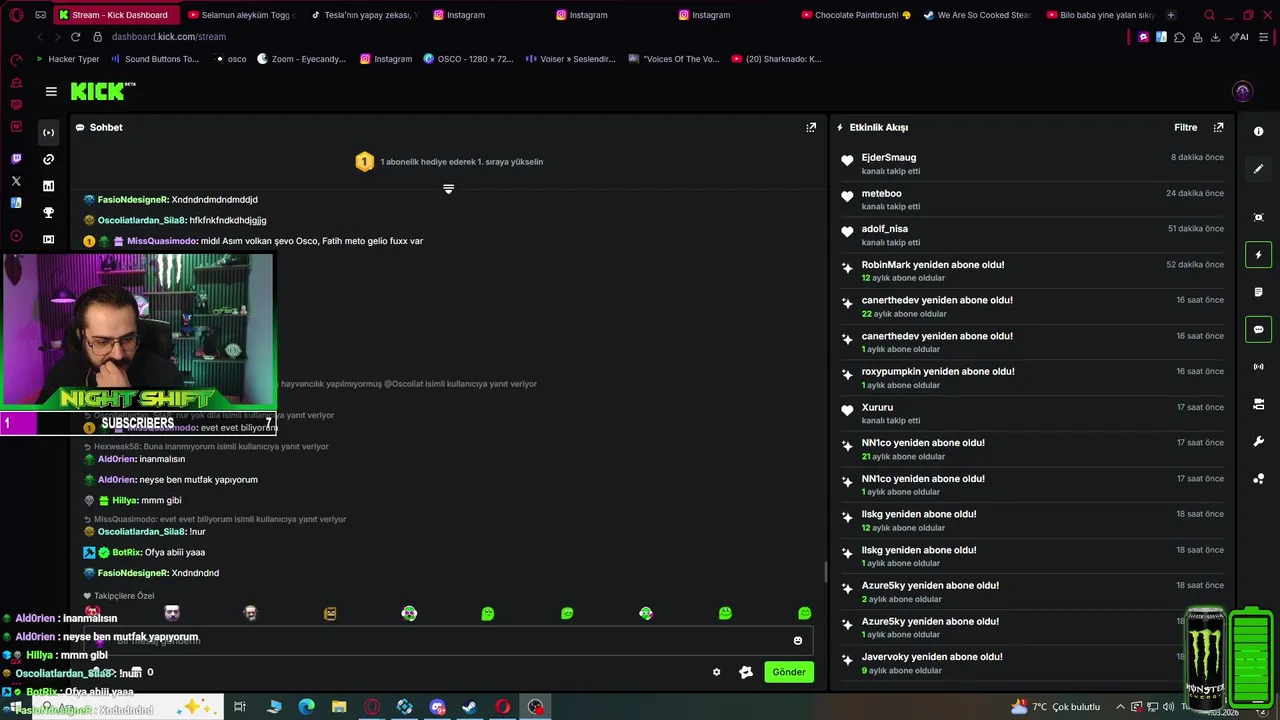Viewport: 1280px width, 720px height.
Task: Select the EjderSmaug follow event
Action: click(x=1032, y=164)
